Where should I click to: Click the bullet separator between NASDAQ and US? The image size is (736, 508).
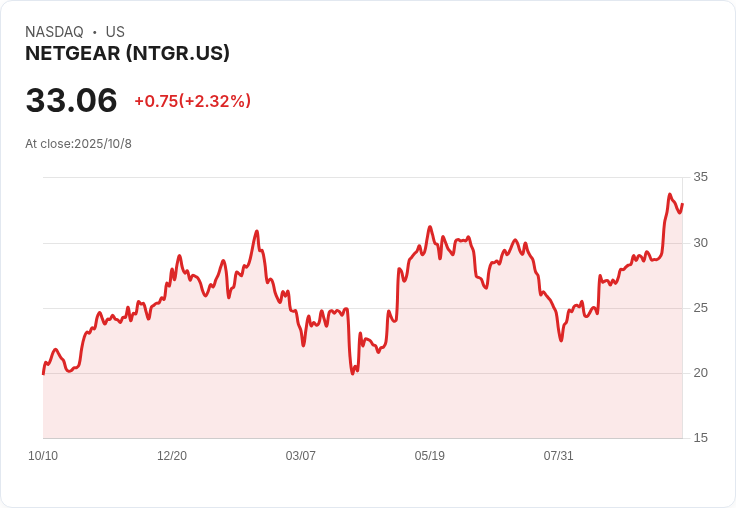pos(95,32)
